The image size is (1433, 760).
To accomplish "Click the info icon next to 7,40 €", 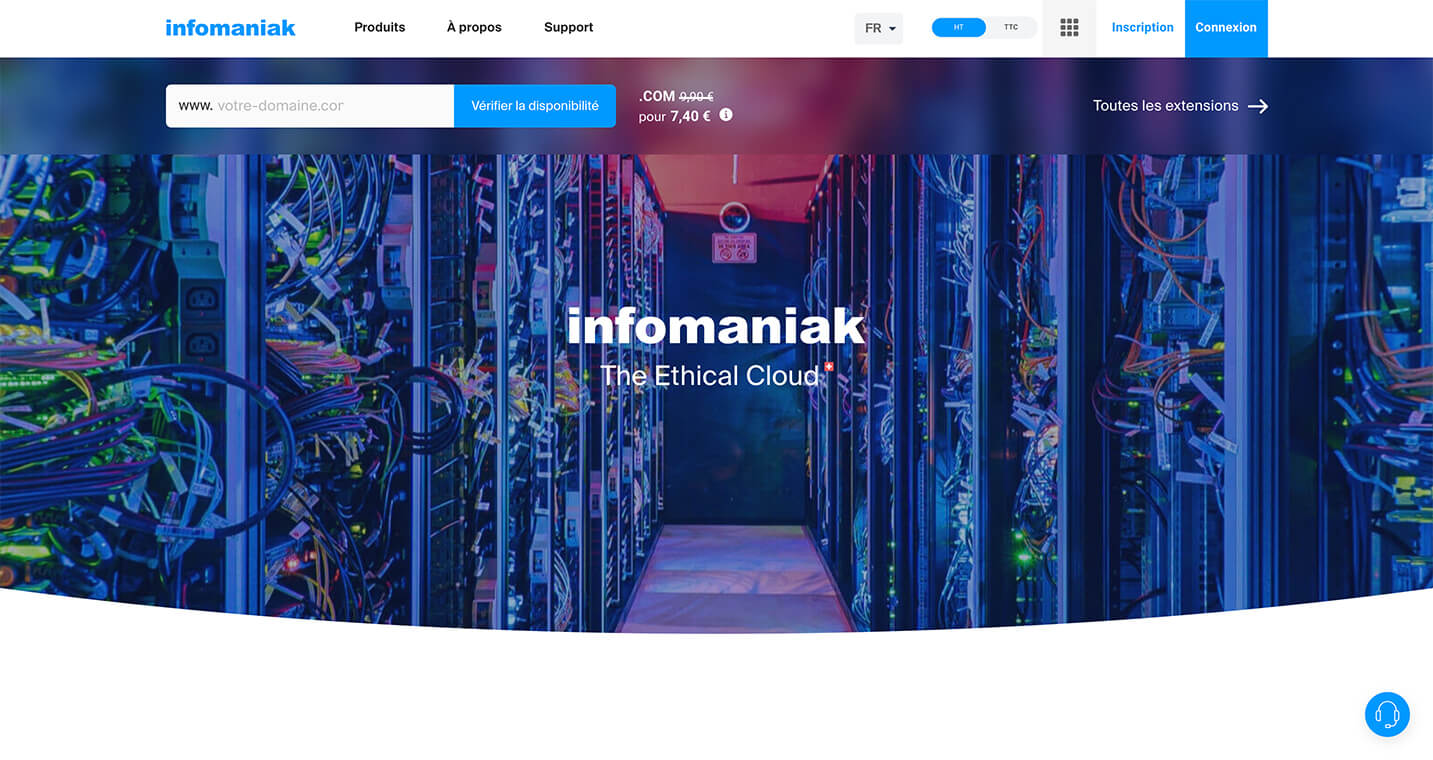I will 726,116.
